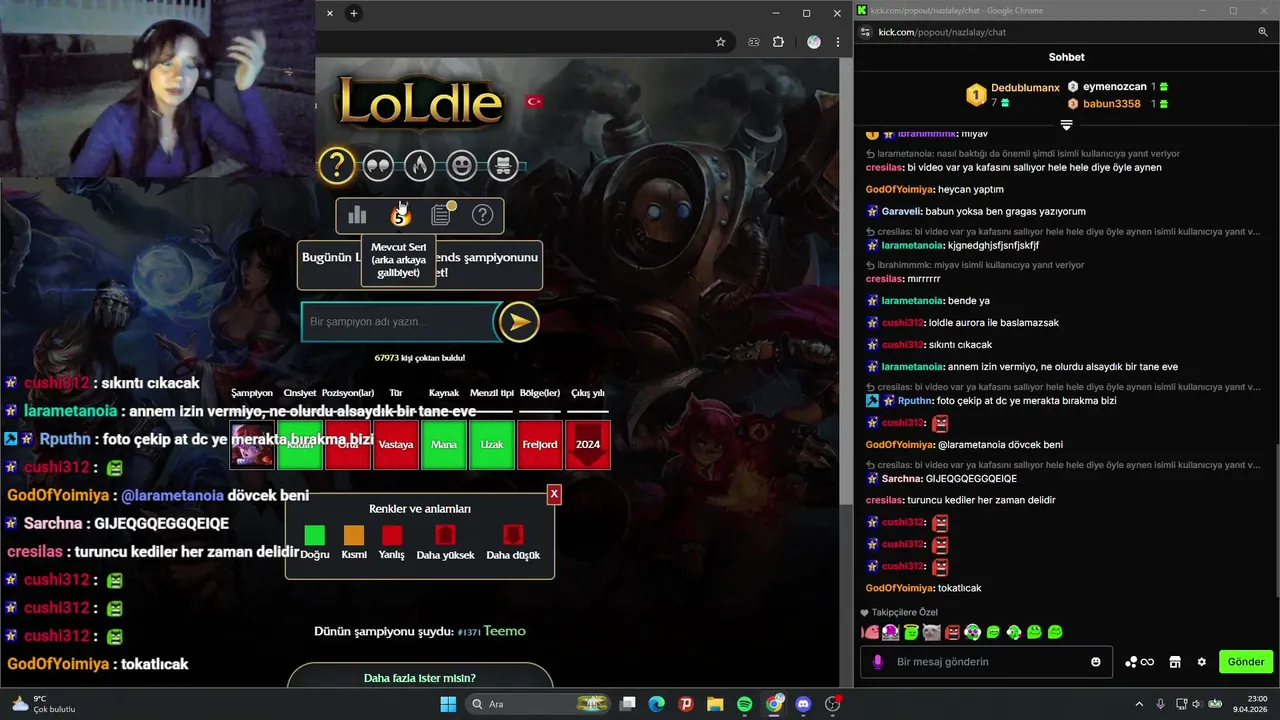Insert the pink fish emote
Viewport: 1280px width, 720px height.
(x=870, y=632)
